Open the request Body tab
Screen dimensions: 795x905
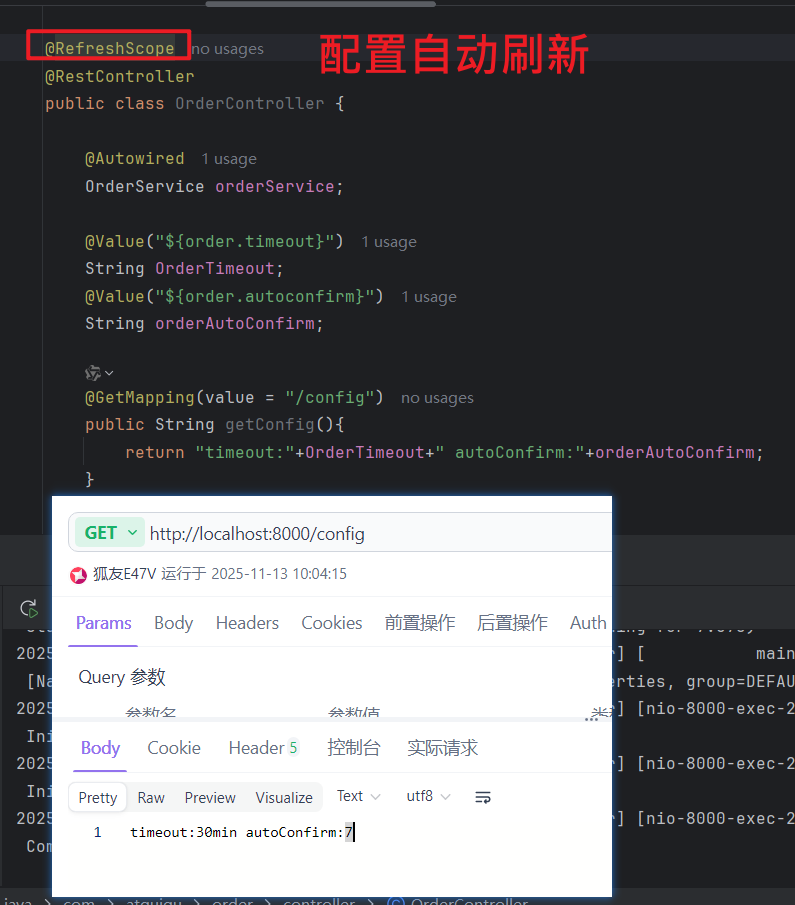173,623
